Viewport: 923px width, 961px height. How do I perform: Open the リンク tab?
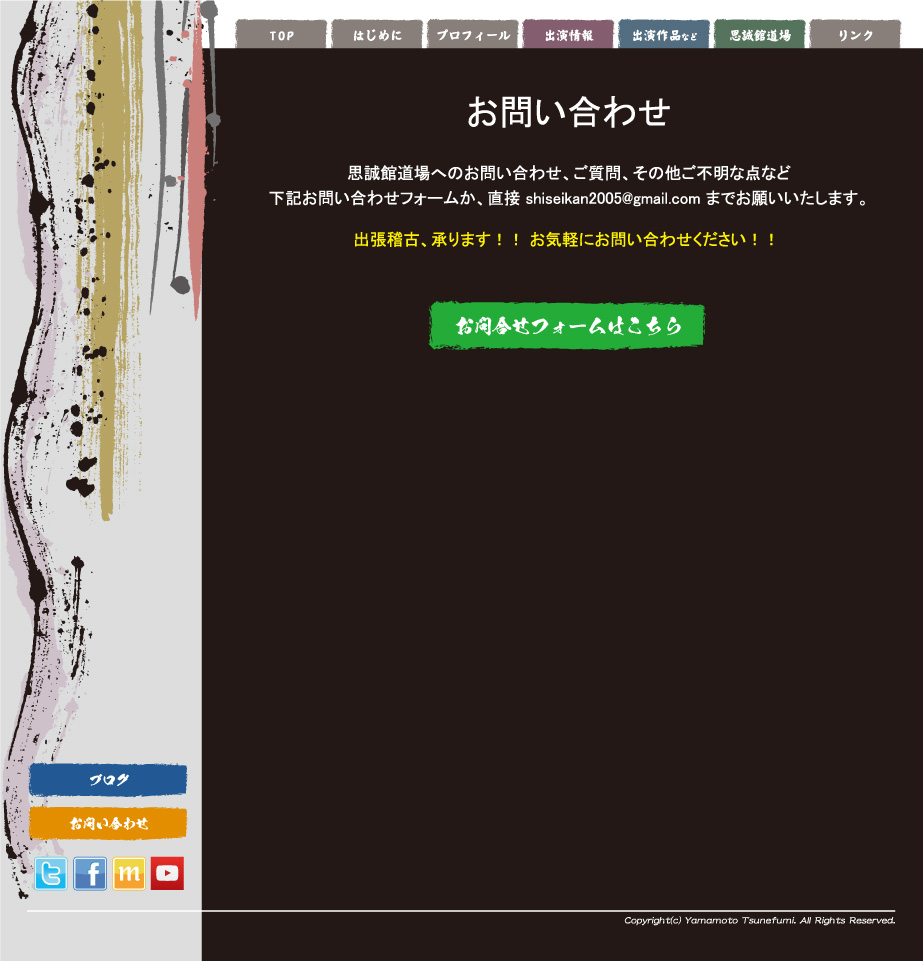click(x=855, y=35)
